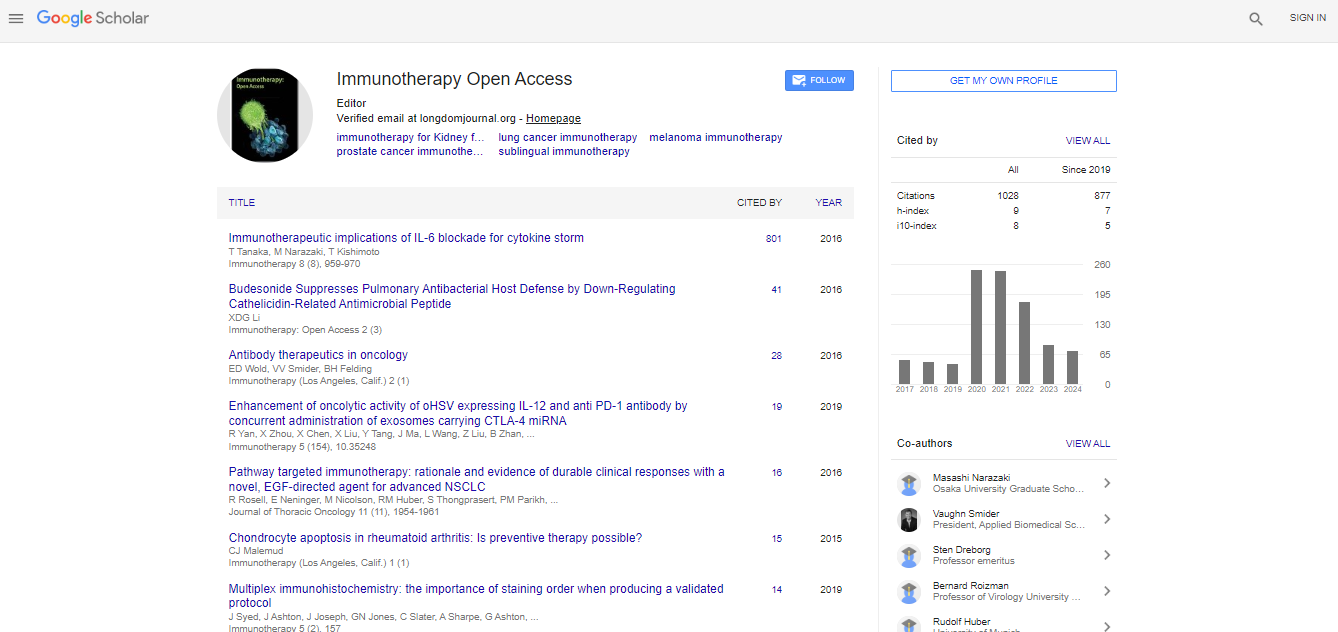Click Get My Own Profile button
This screenshot has height=632, width=1338.
(x=1003, y=81)
